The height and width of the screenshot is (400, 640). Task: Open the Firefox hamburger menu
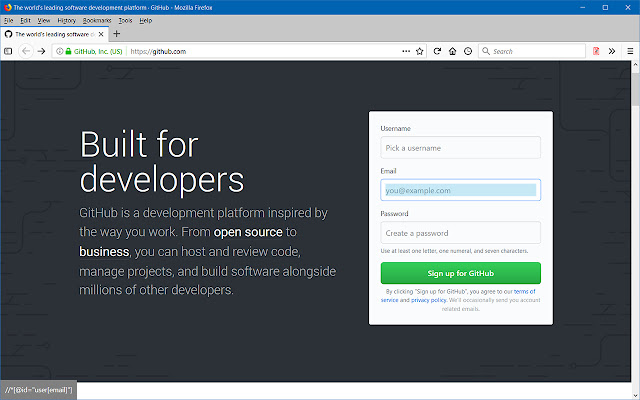click(x=629, y=51)
